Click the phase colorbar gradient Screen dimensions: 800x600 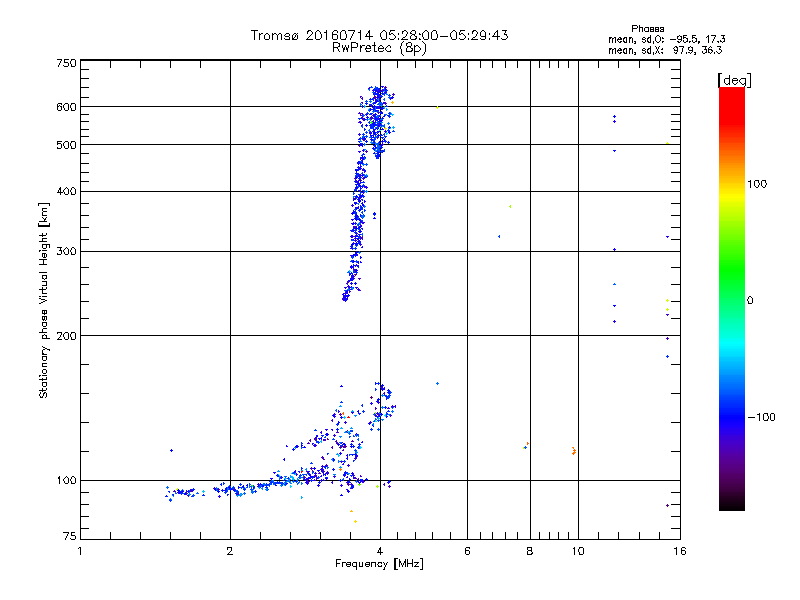tap(732, 298)
